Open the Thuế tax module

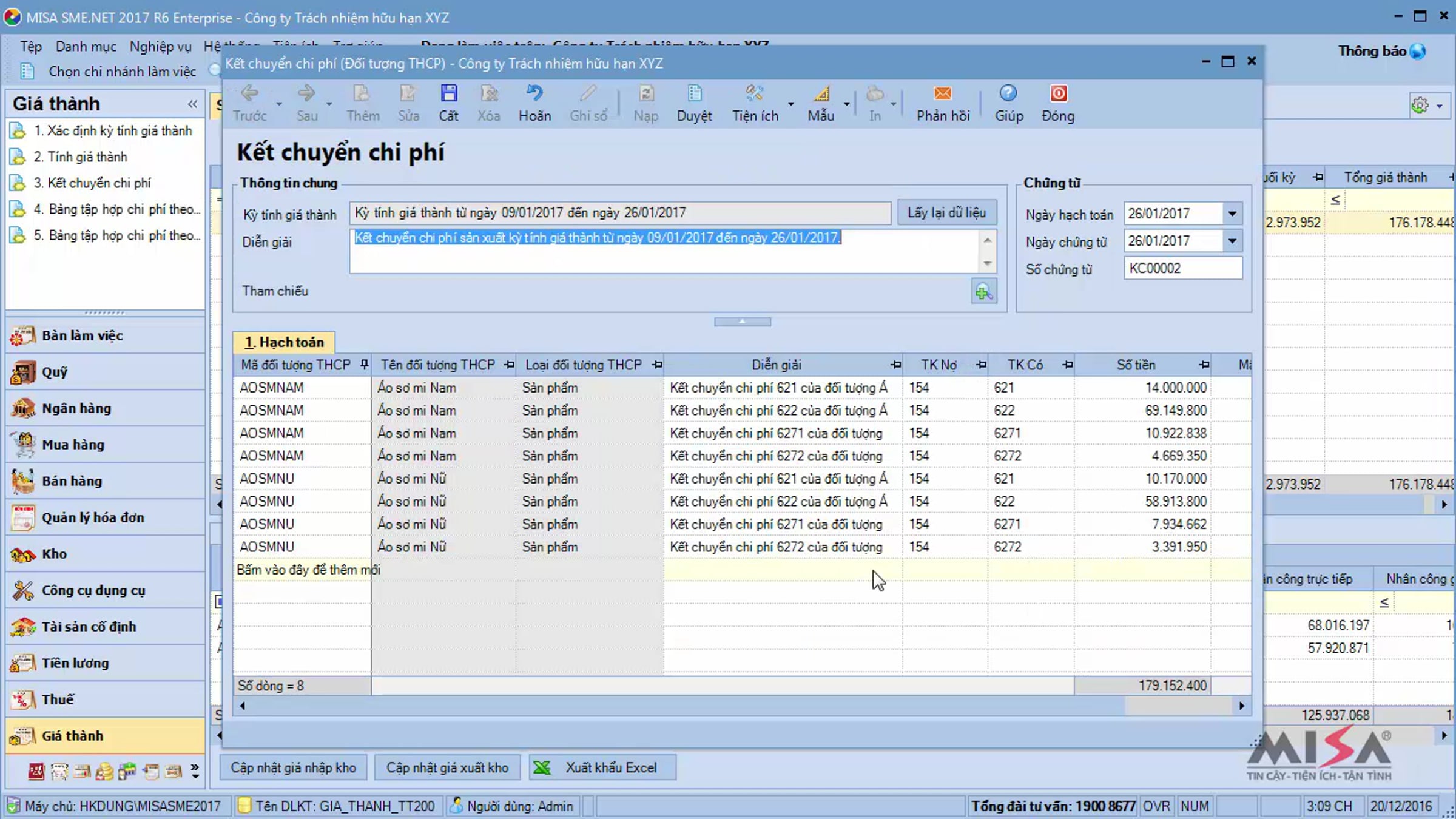[x=106, y=699]
